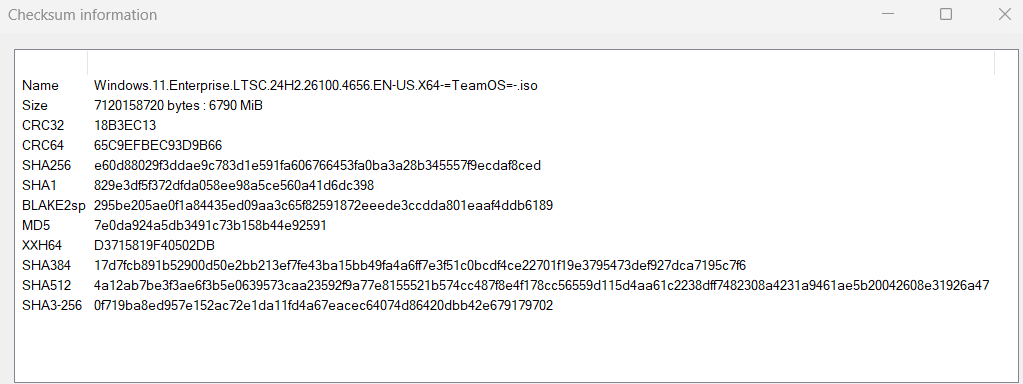1023x384 pixels.
Task: Click the MD5 label in the left column
Action: (35, 226)
